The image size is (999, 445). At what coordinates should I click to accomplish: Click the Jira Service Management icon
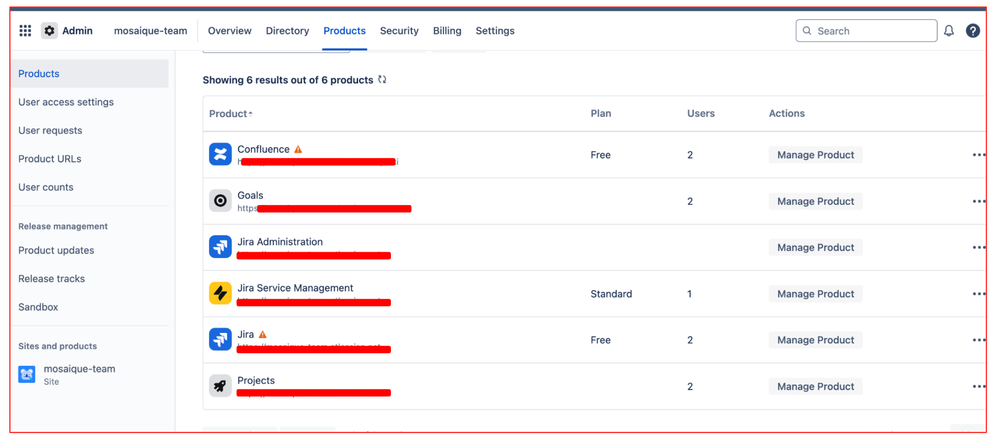coord(220,293)
